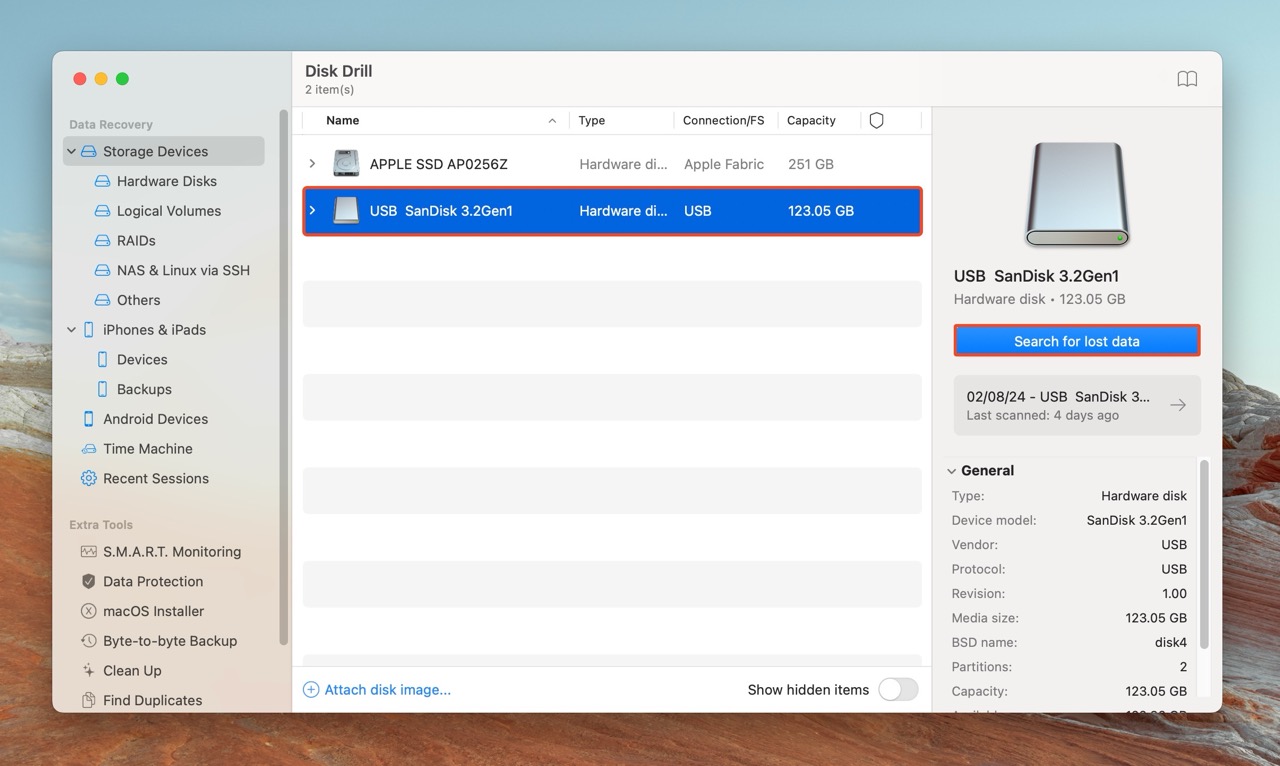Open the Clean Up tool
The image size is (1280, 766).
click(x=132, y=671)
